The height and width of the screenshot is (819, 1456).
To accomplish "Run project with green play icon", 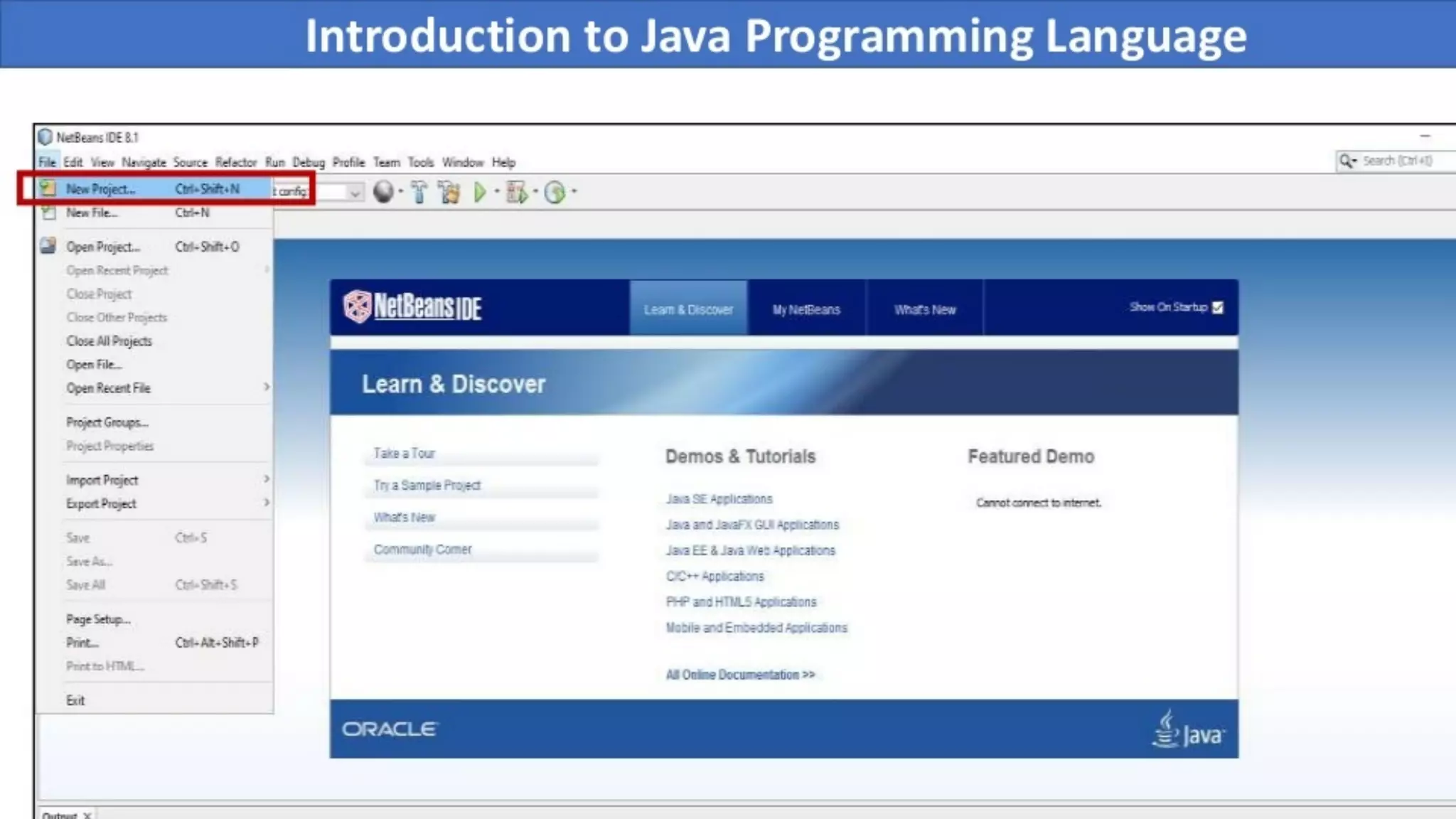I will coord(480,192).
